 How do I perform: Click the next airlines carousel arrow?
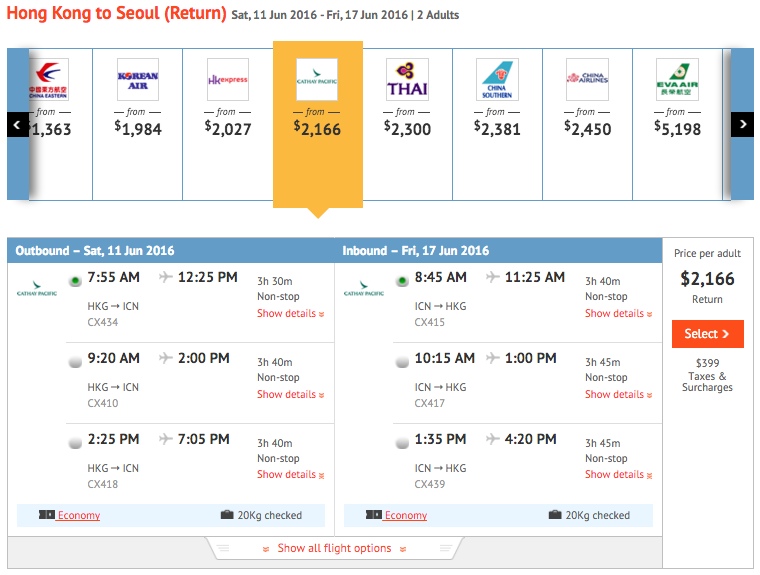(742, 125)
